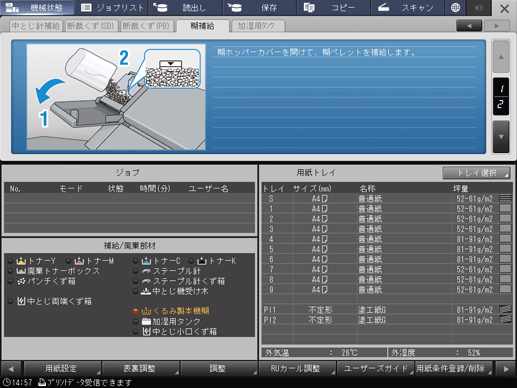Switch to the 加湿用タンク tab

257,26
